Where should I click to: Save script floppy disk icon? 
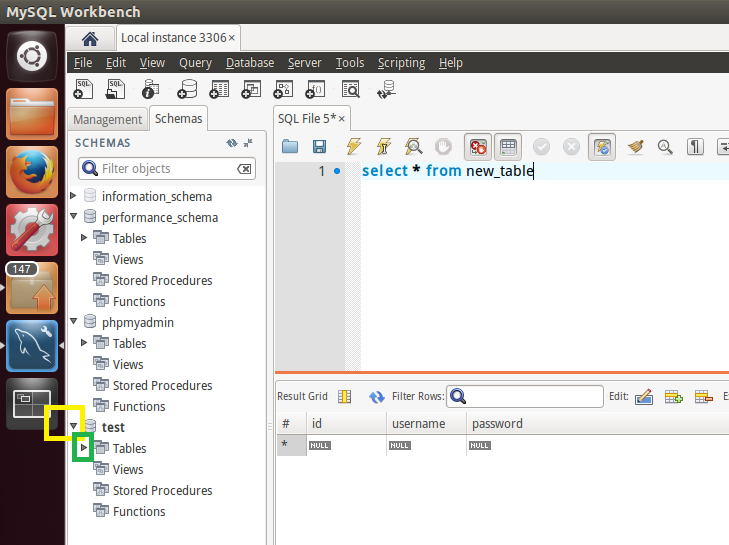(319, 147)
